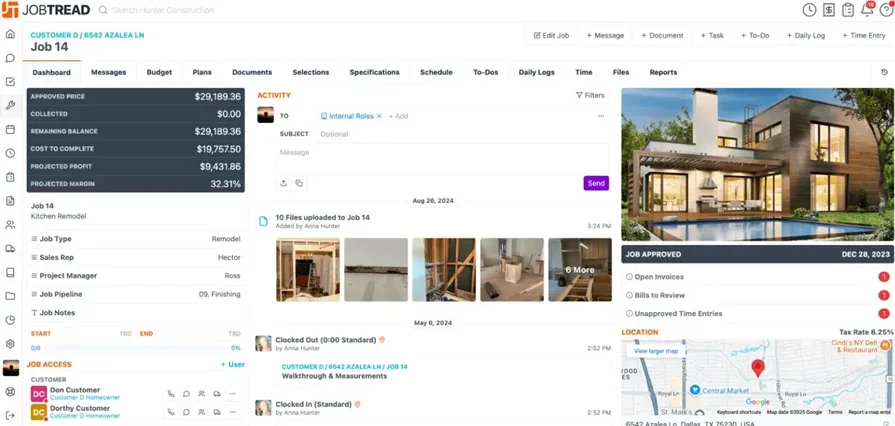Viewport: 895px width, 426px height.
Task: Go to the Home icon in the left sidebar
Action: [x=10, y=34]
